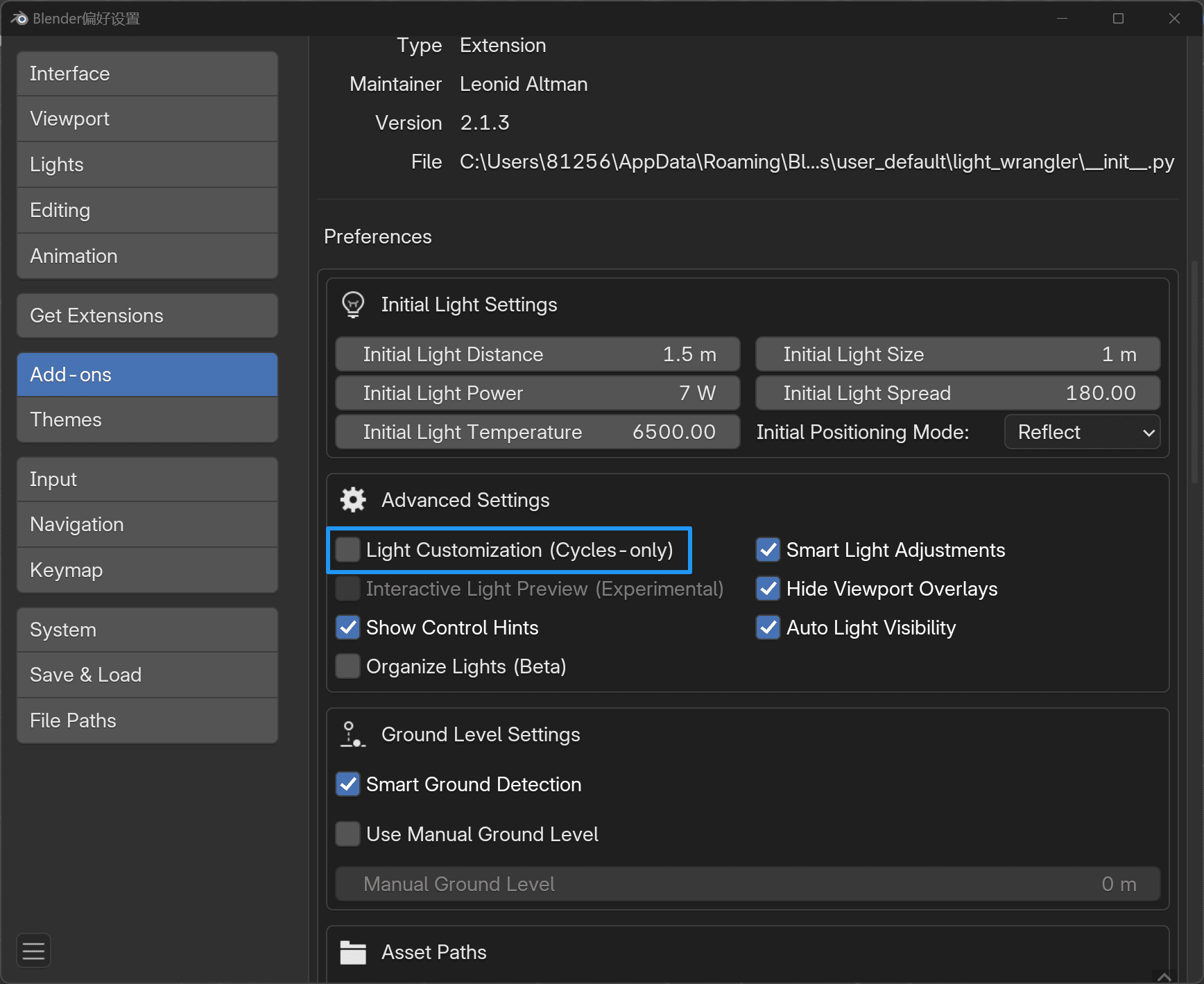Image resolution: width=1204 pixels, height=984 pixels.
Task: Go to Navigation preferences
Action: point(147,524)
